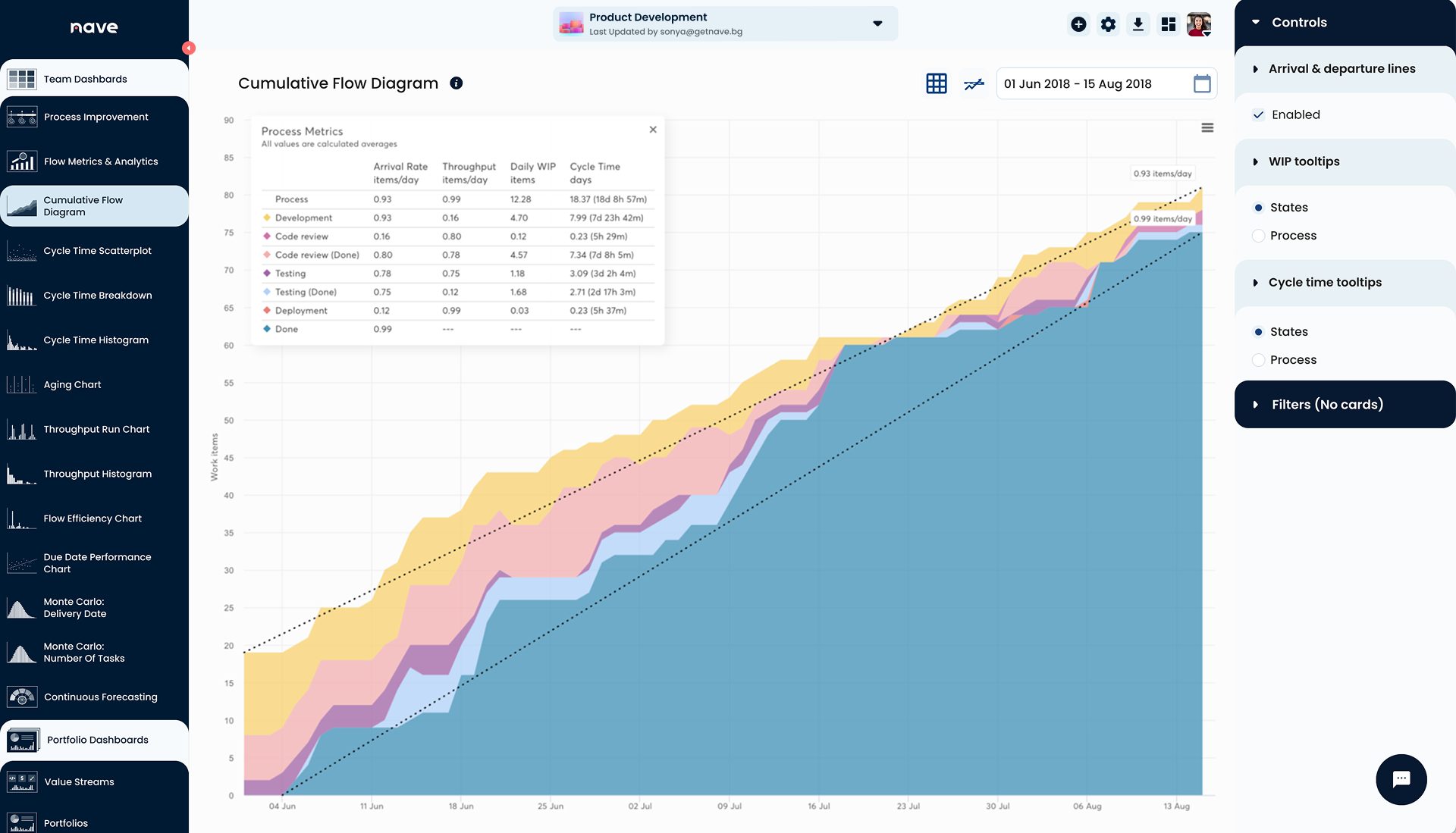Select the Aging Chart from sidebar
Image resolution: width=1456 pixels, height=833 pixels.
(71, 384)
